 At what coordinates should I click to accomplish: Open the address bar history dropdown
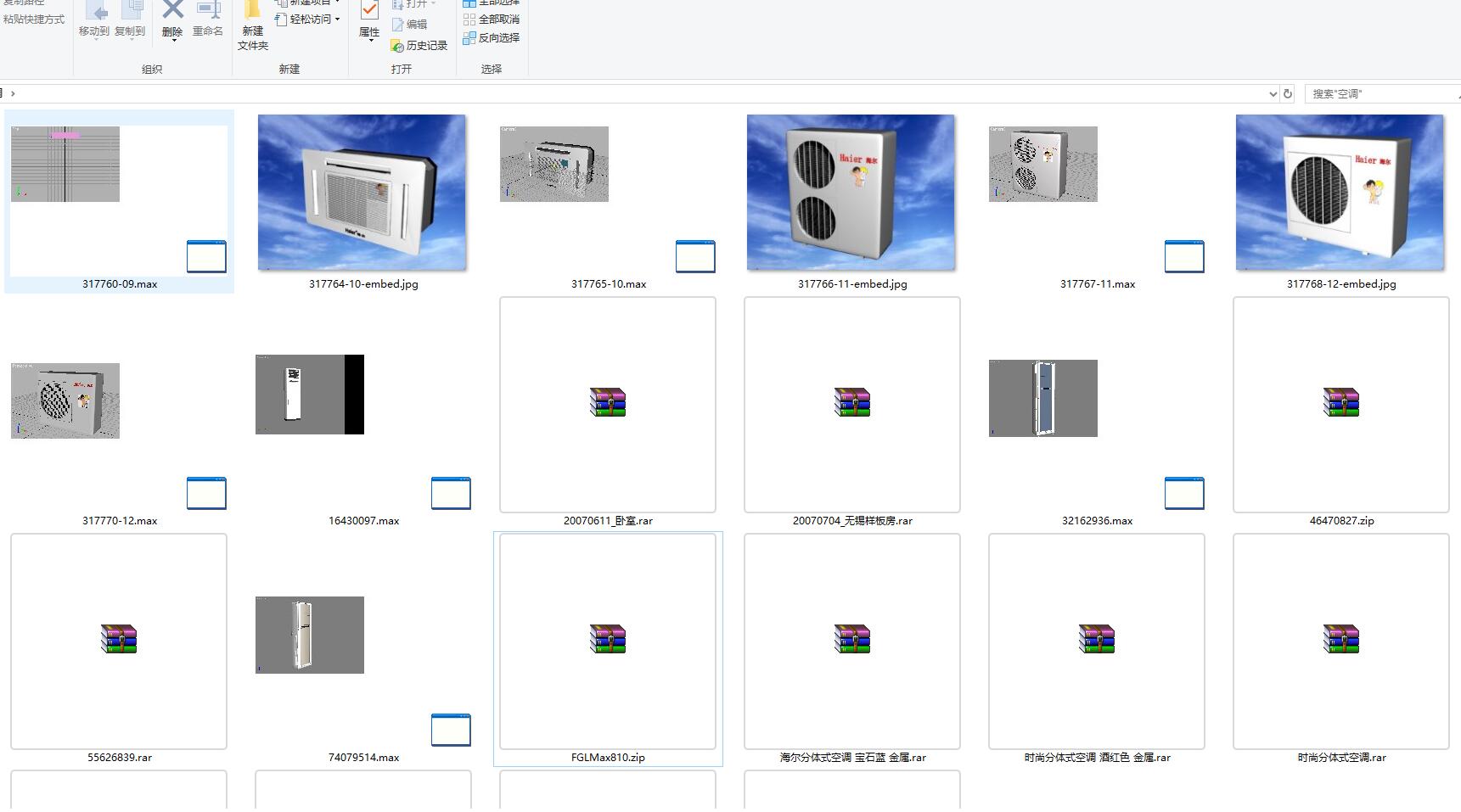click(x=1273, y=94)
